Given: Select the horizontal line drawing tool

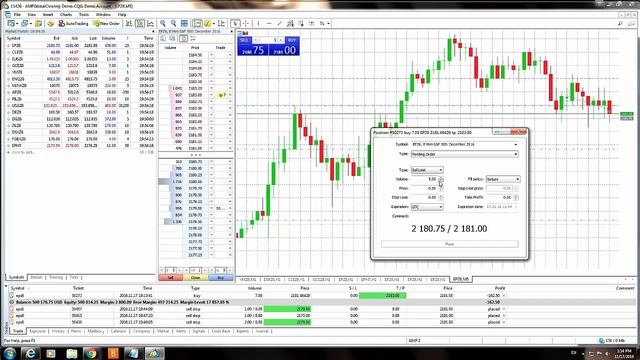Looking at the screenshot, I should coord(269,24).
